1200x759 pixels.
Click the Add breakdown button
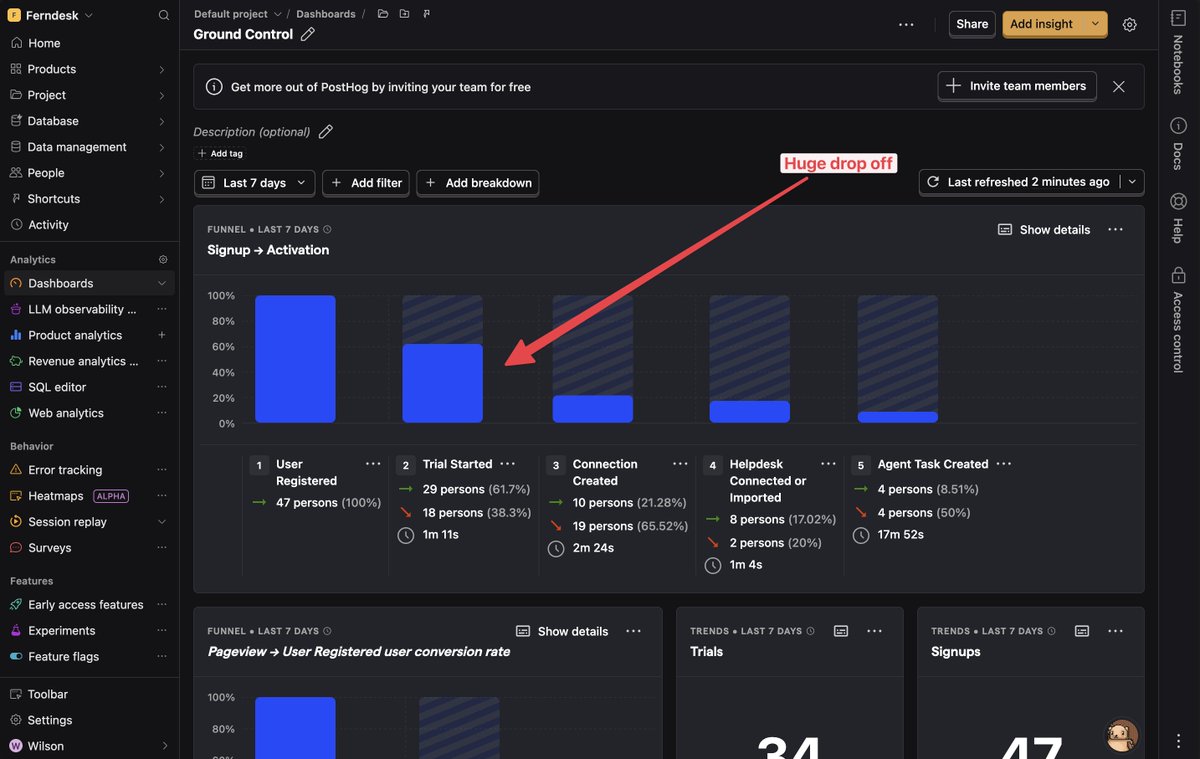point(478,183)
